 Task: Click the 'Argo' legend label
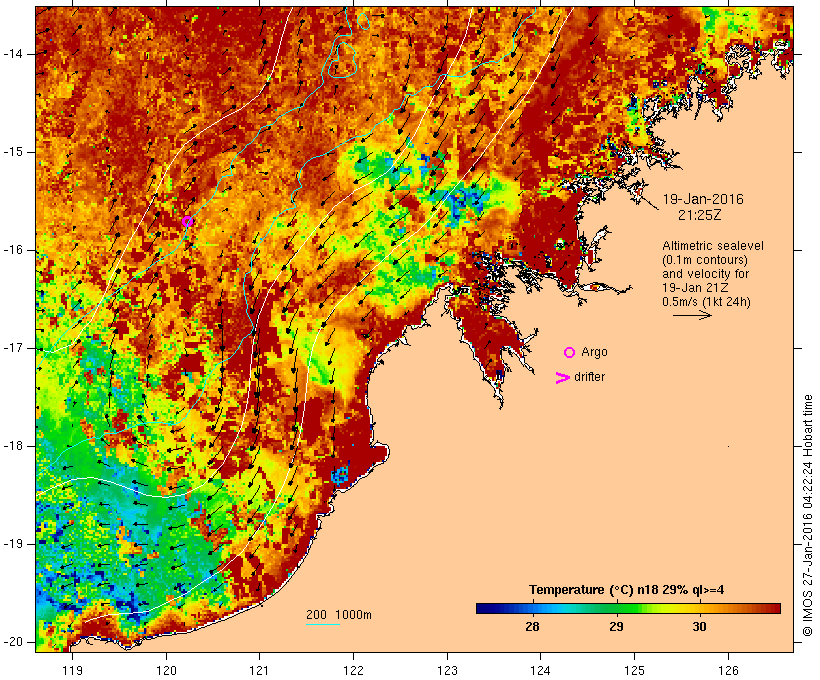(x=595, y=352)
